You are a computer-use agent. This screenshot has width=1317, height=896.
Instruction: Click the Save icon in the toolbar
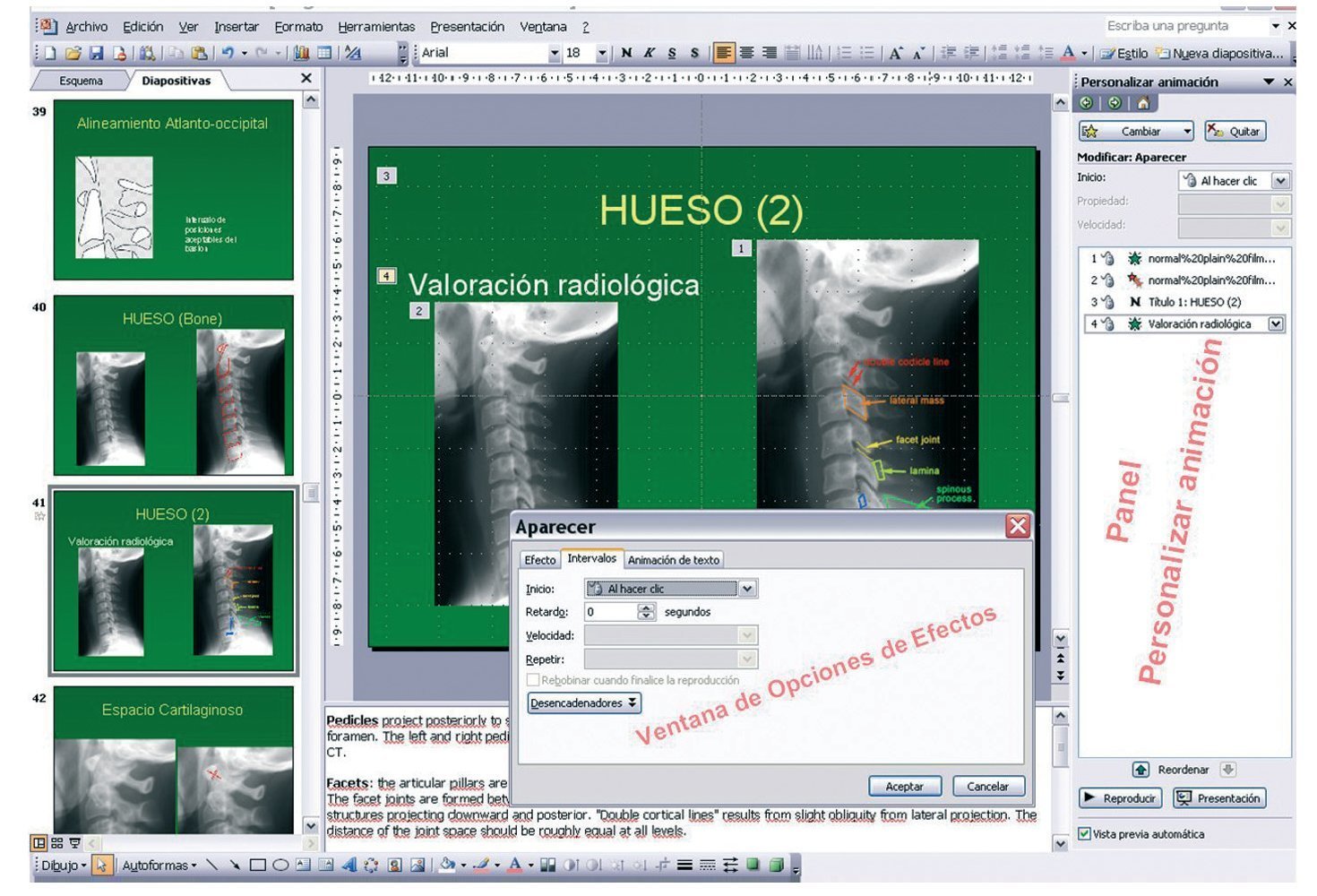pyautogui.click(x=96, y=54)
